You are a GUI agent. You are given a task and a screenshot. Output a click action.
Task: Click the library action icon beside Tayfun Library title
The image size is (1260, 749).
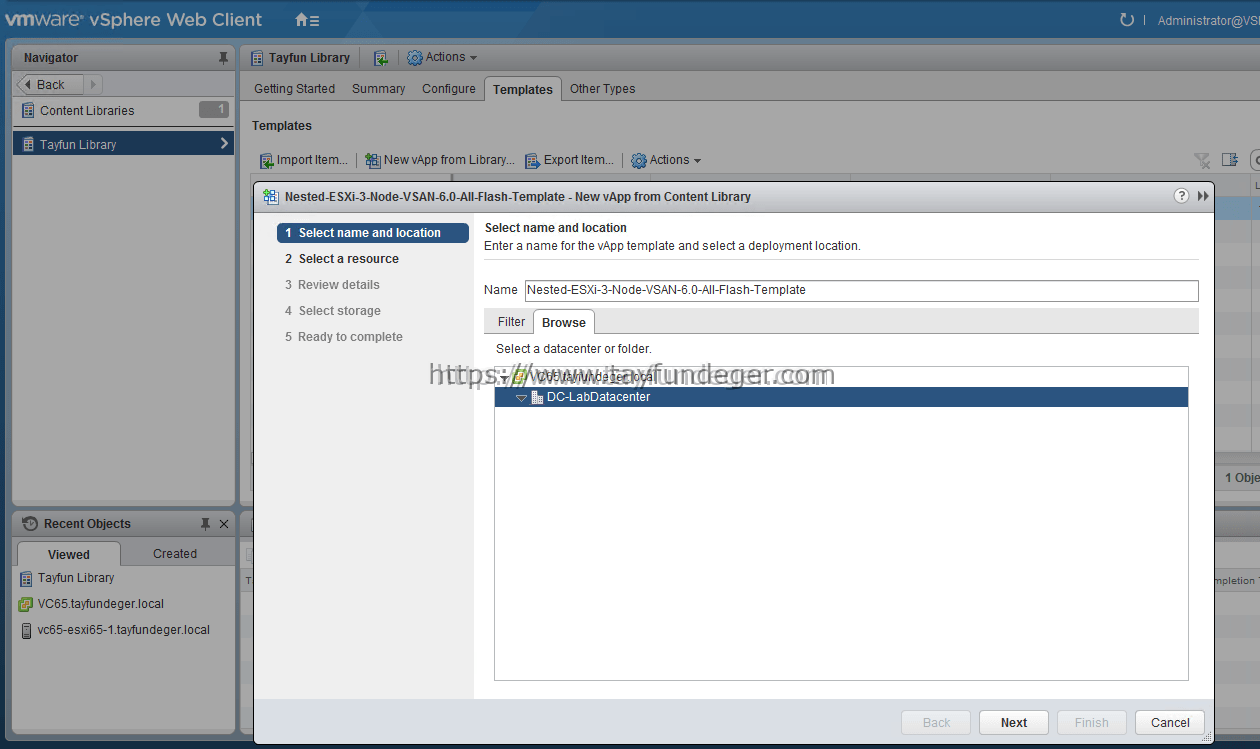point(381,58)
